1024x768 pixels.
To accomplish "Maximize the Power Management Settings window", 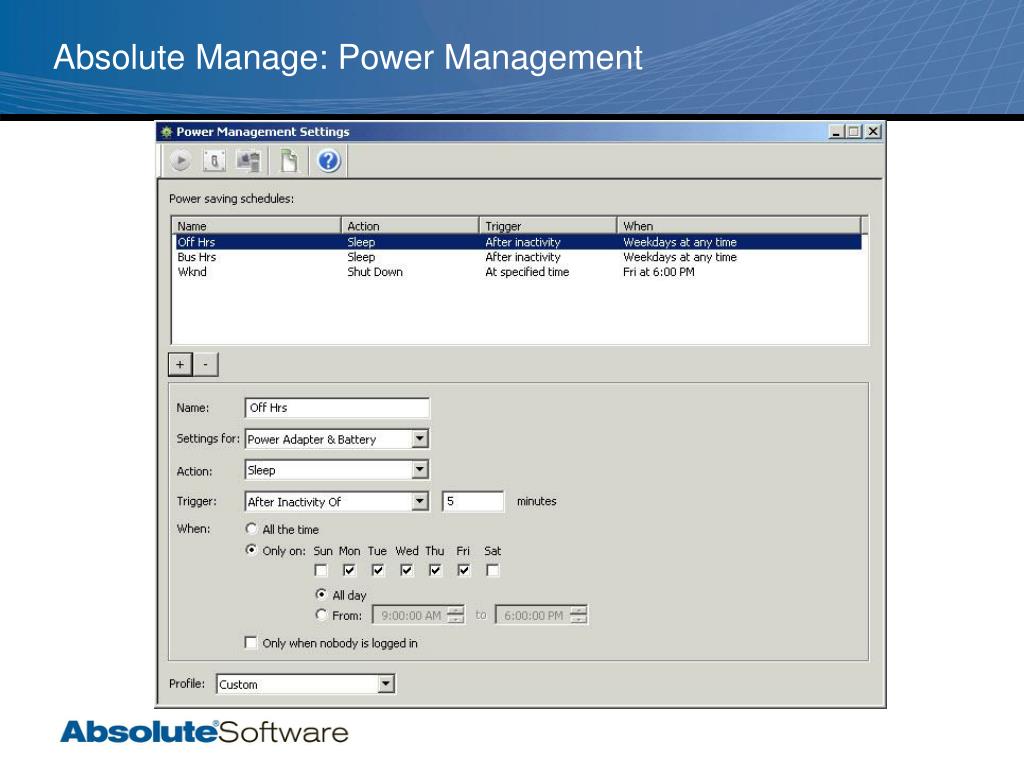I will (853, 132).
